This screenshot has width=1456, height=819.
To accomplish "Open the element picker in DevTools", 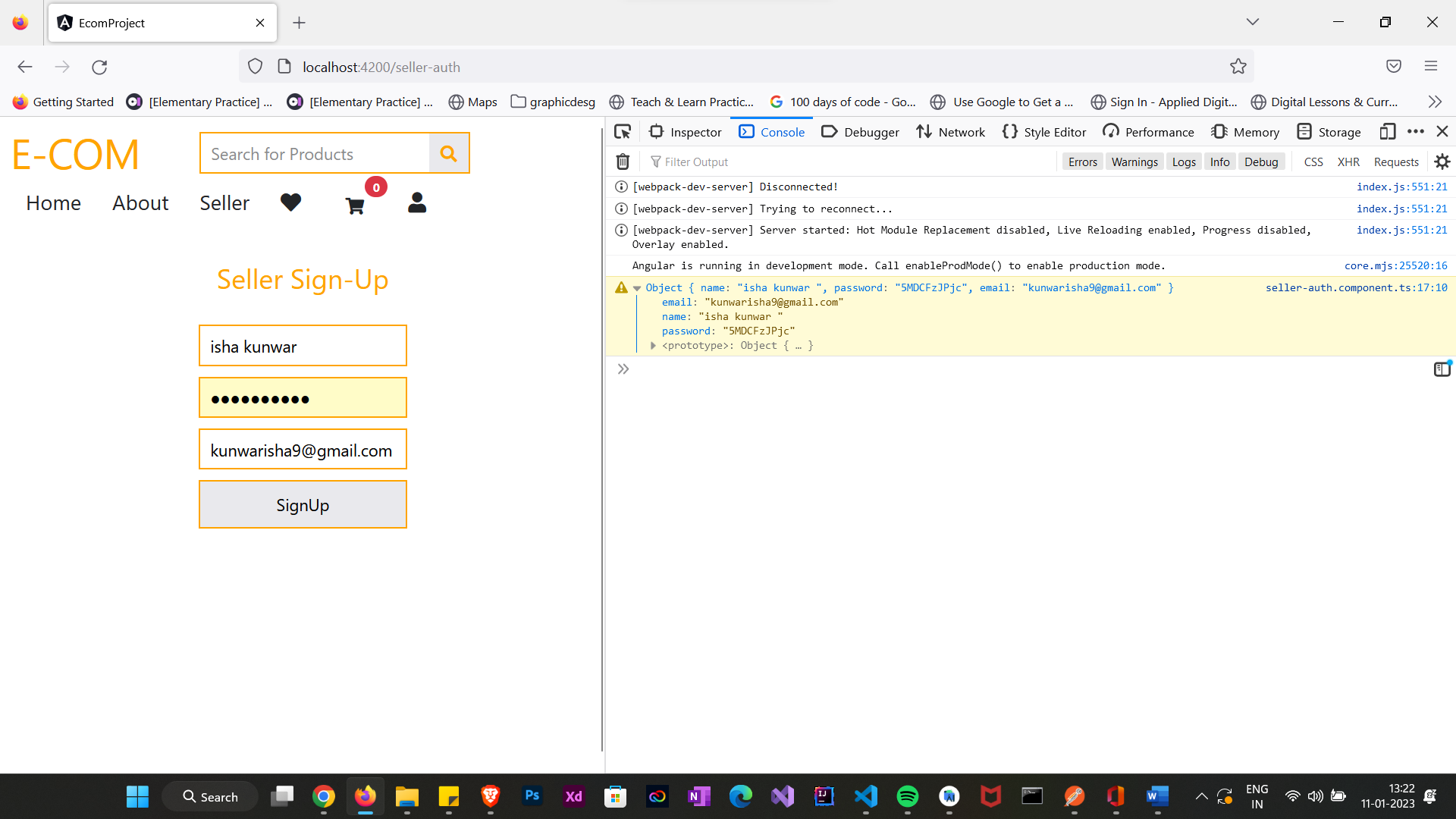I will [x=623, y=131].
